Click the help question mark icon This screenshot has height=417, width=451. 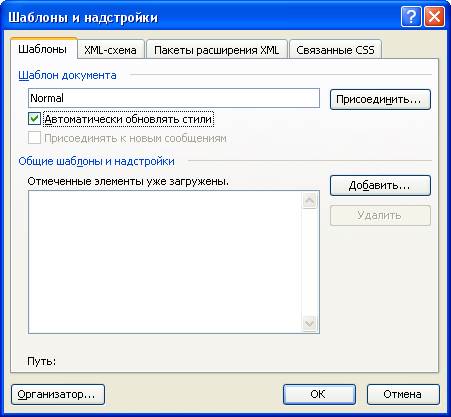tap(411, 17)
